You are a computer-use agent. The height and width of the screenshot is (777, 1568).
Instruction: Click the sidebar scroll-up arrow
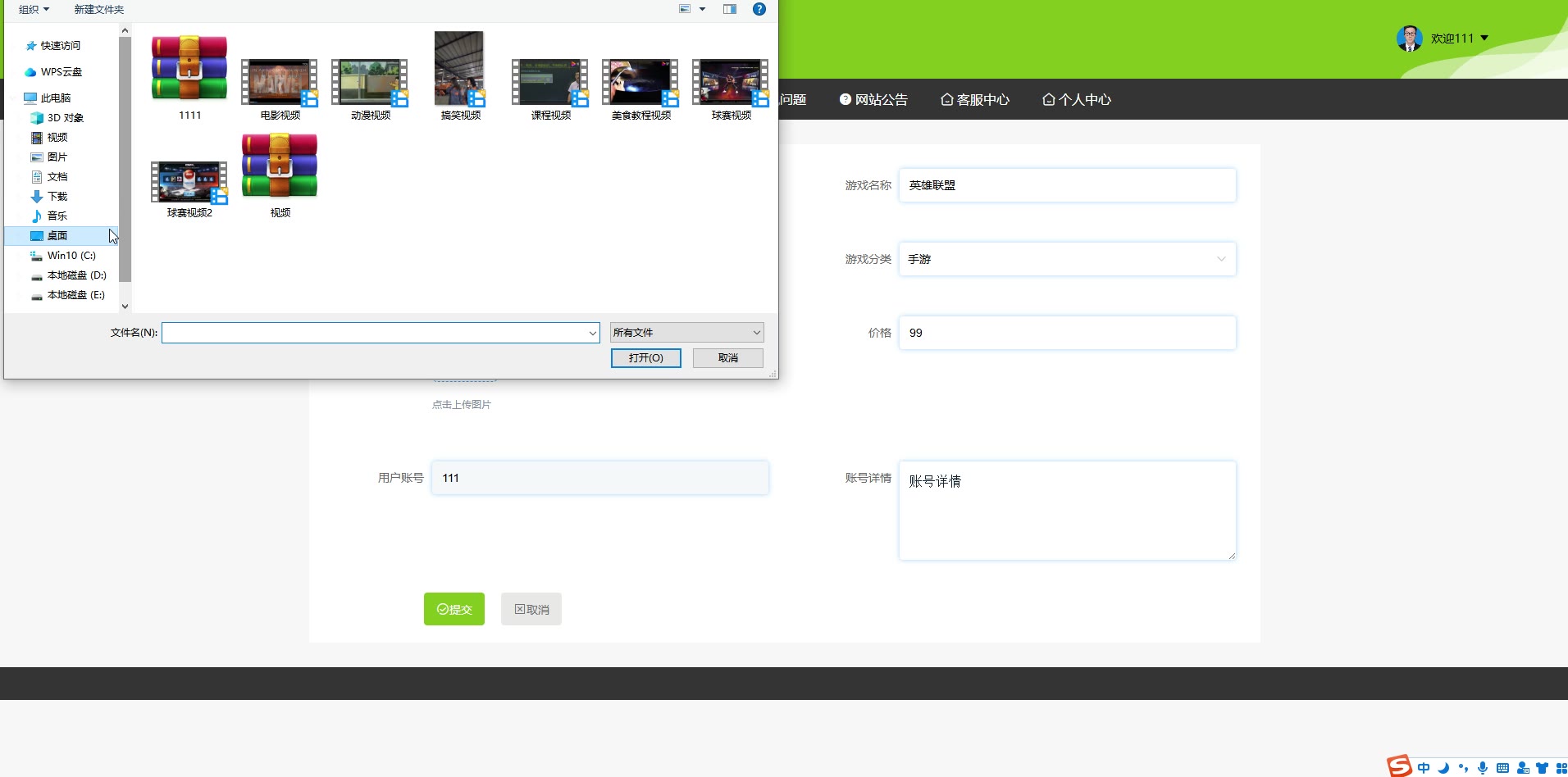(125, 30)
